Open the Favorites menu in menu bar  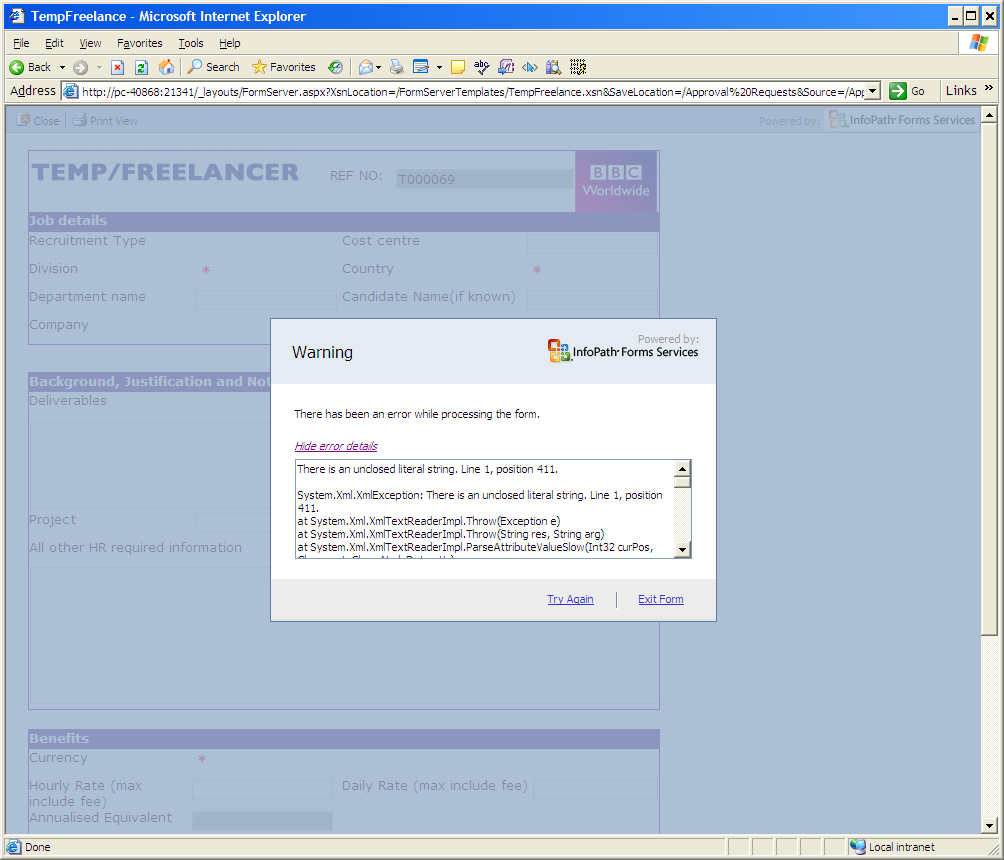pyautogui.click(x=140, y=43)
